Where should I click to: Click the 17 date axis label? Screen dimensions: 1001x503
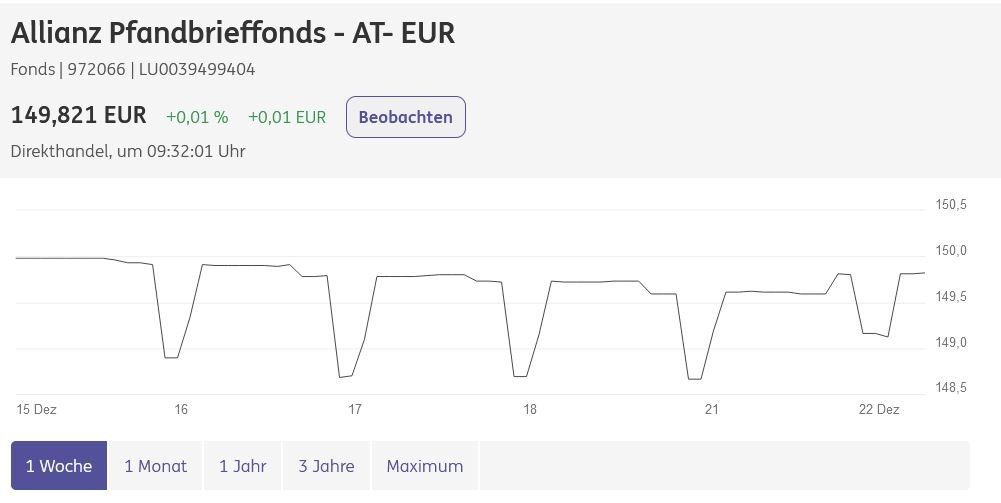[x=355, y=409]
